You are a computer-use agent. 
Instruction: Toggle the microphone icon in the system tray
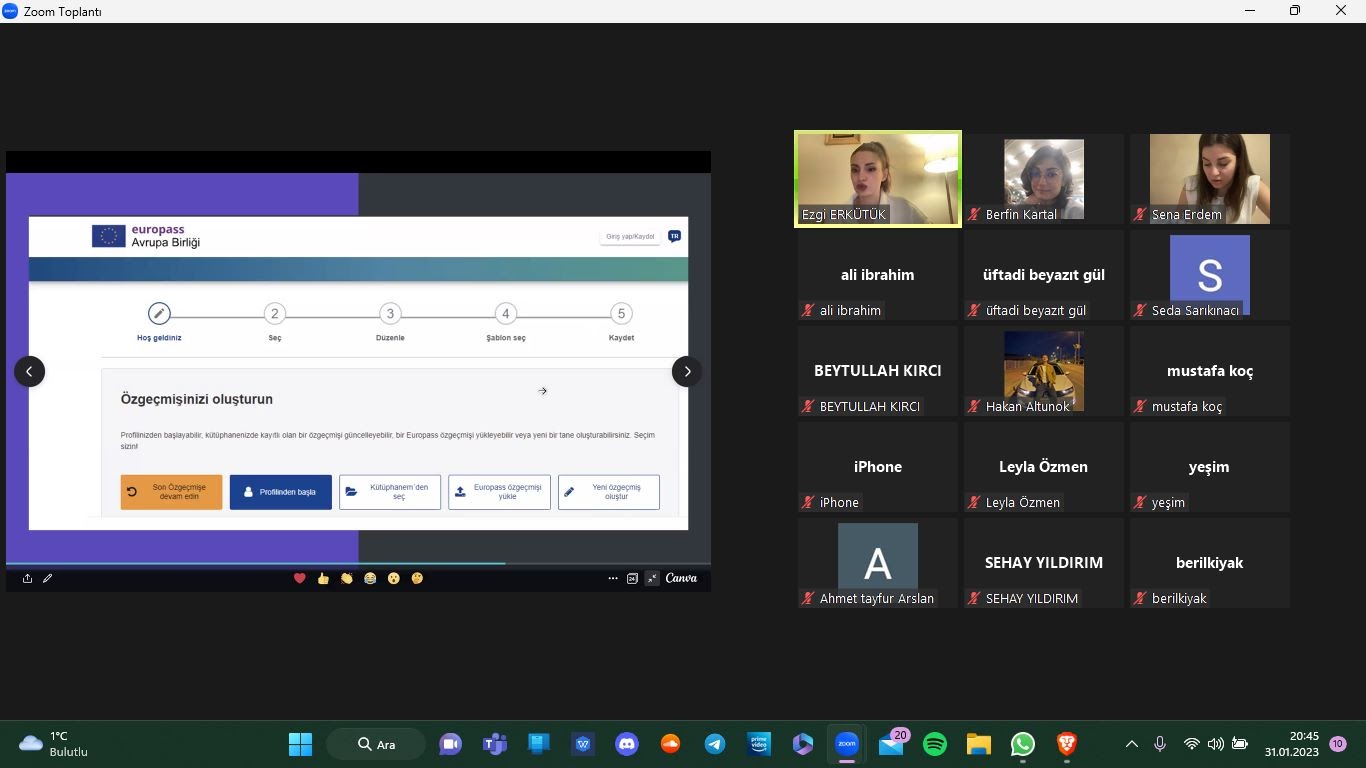click(x=1160, y=744)
